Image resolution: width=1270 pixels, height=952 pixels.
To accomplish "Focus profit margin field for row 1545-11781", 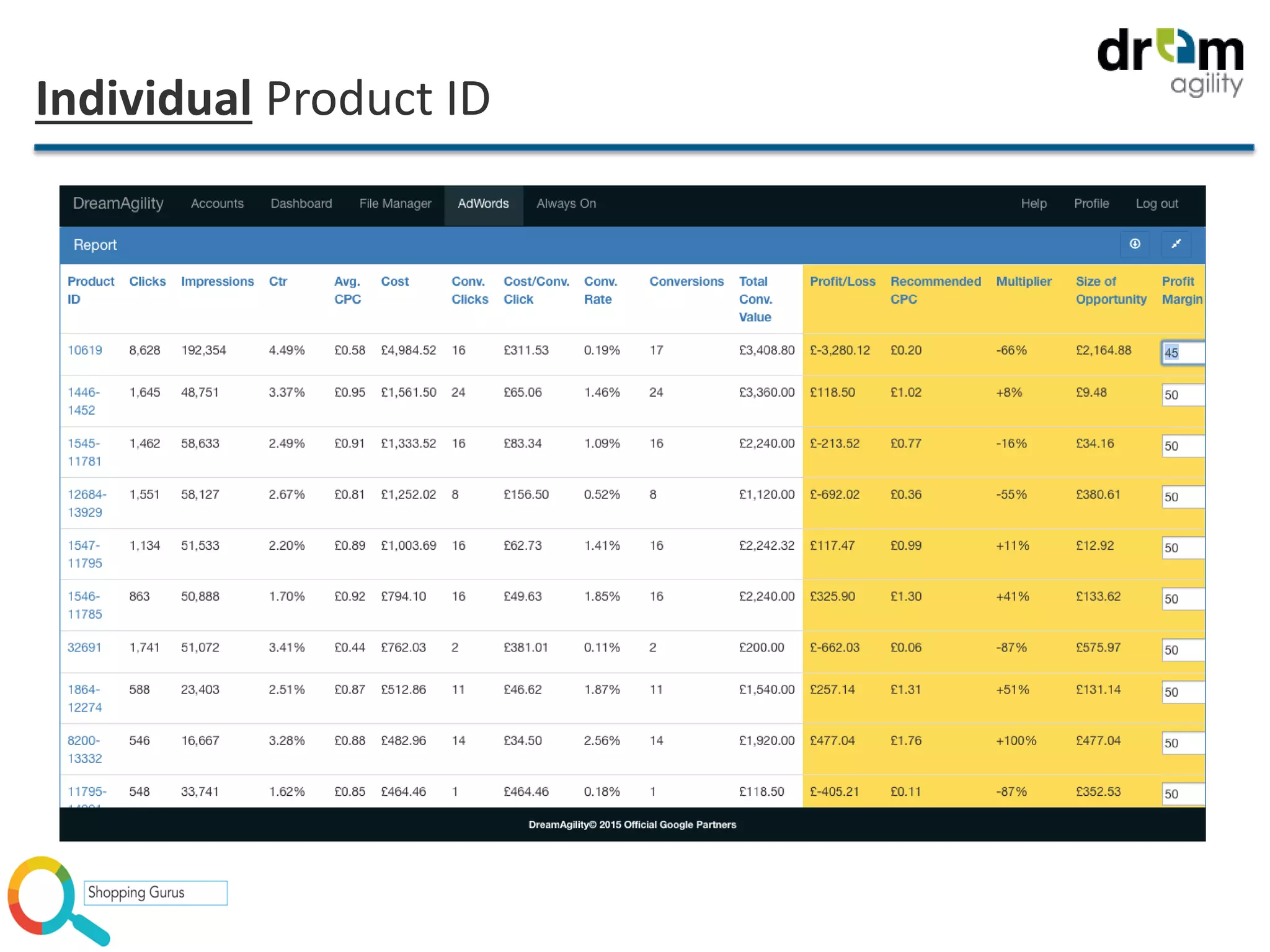I will pos(1183,446).
